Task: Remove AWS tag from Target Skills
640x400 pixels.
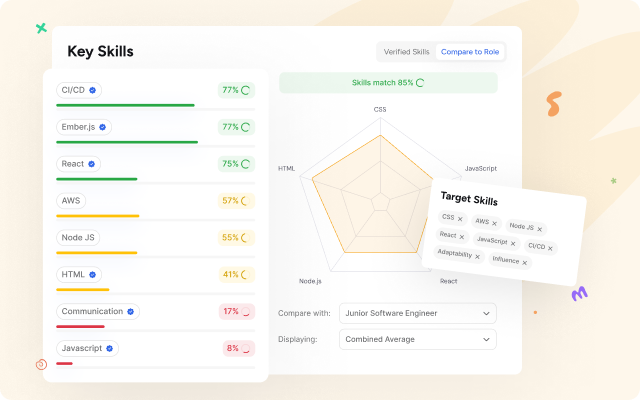Action: point(494,223)
